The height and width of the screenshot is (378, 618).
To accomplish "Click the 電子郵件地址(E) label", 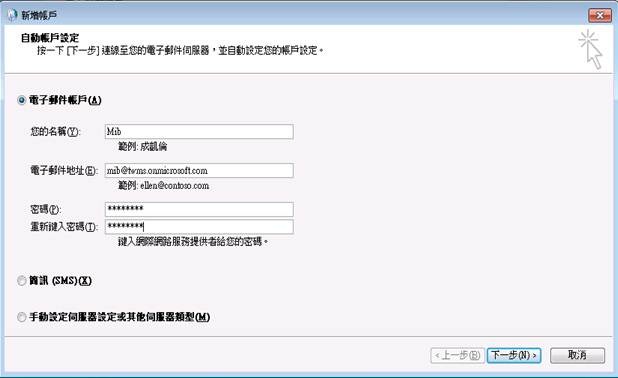I will (64, 171).
